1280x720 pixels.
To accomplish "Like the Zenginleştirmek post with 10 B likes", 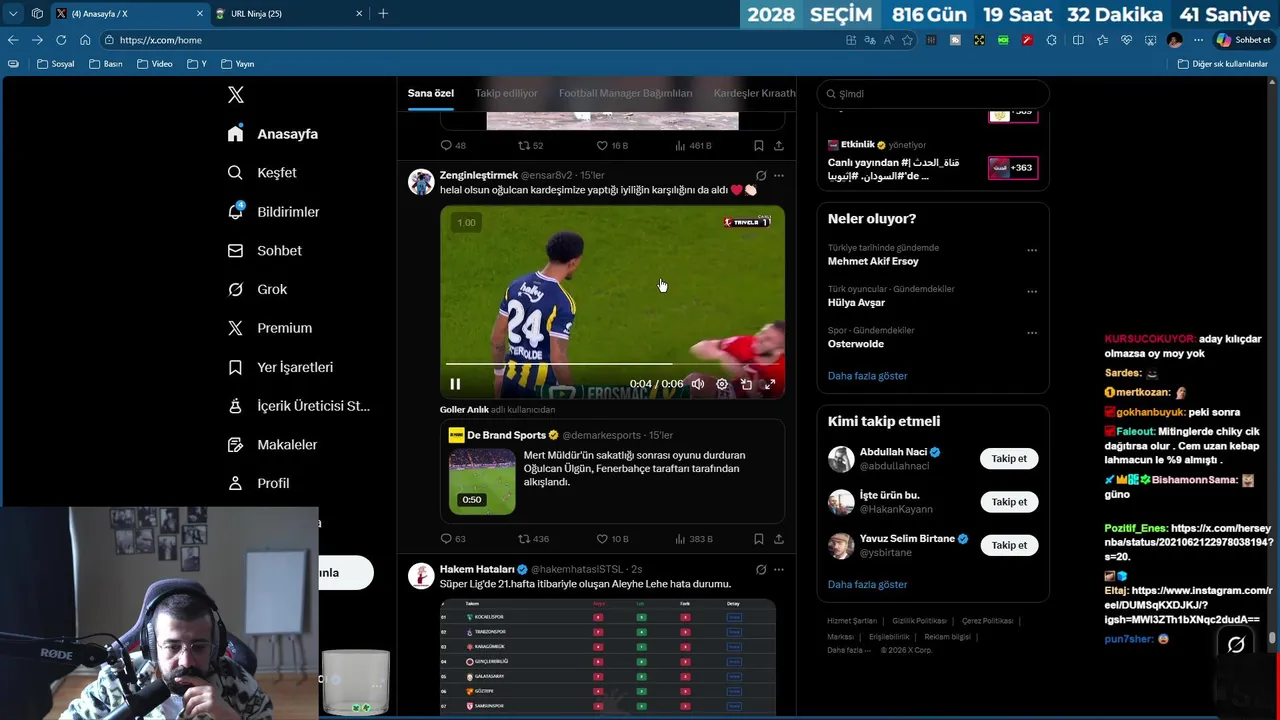I will (x=612, y=539).
